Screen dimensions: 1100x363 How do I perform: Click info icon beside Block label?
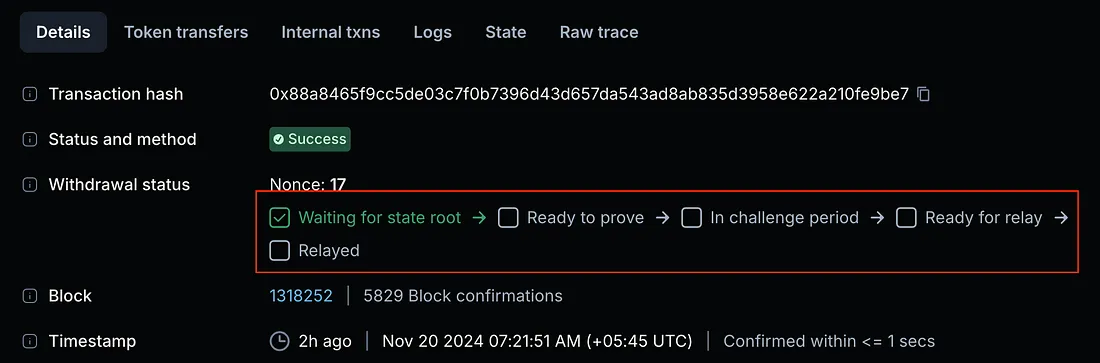coord(29,296)
